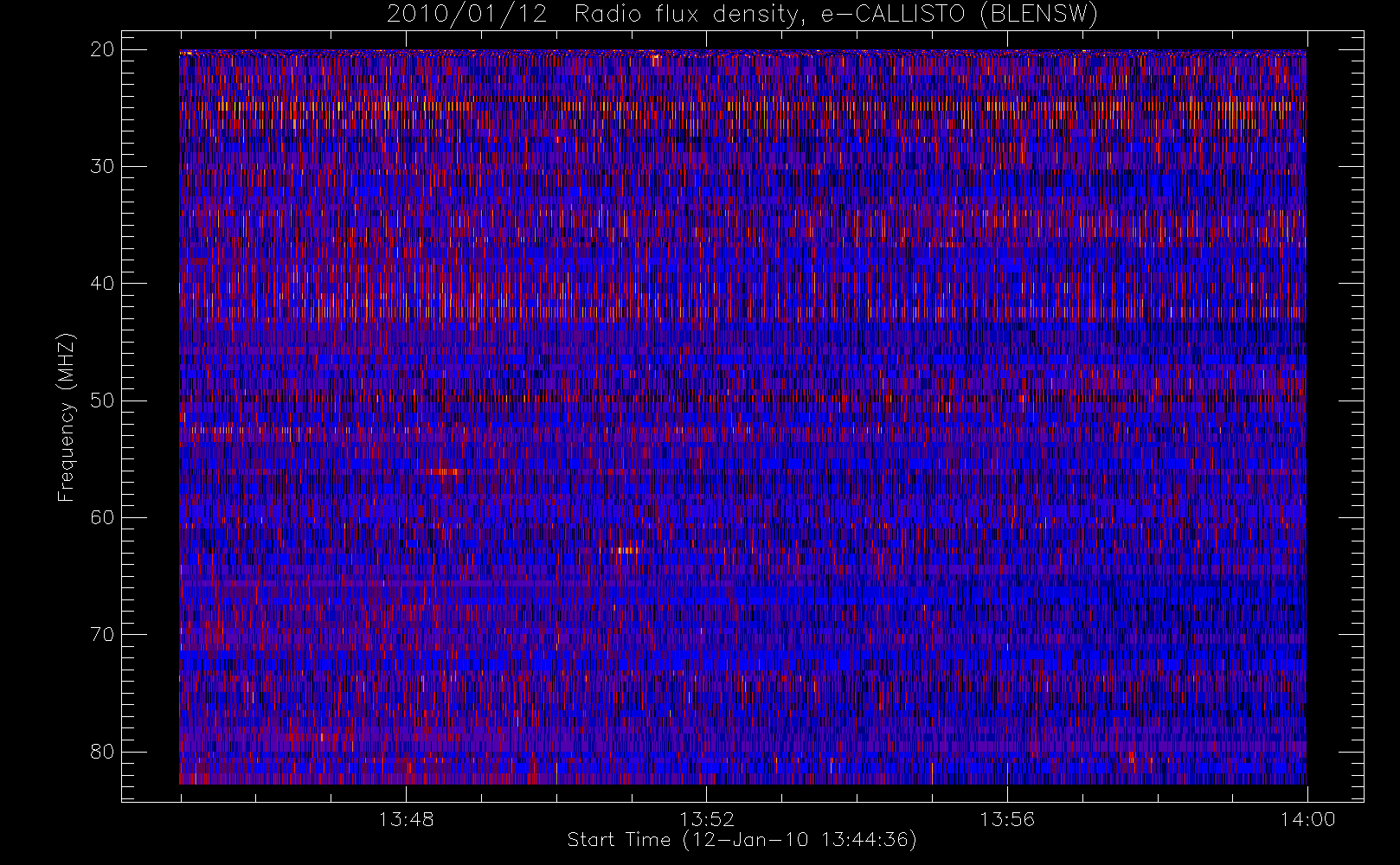The width and height of the screenshot is (1400, 865).
Task: Click the "Start Time (12-Jan-10 13:44:36)" label
Action: pyautogui.click(x=742, y=840)
